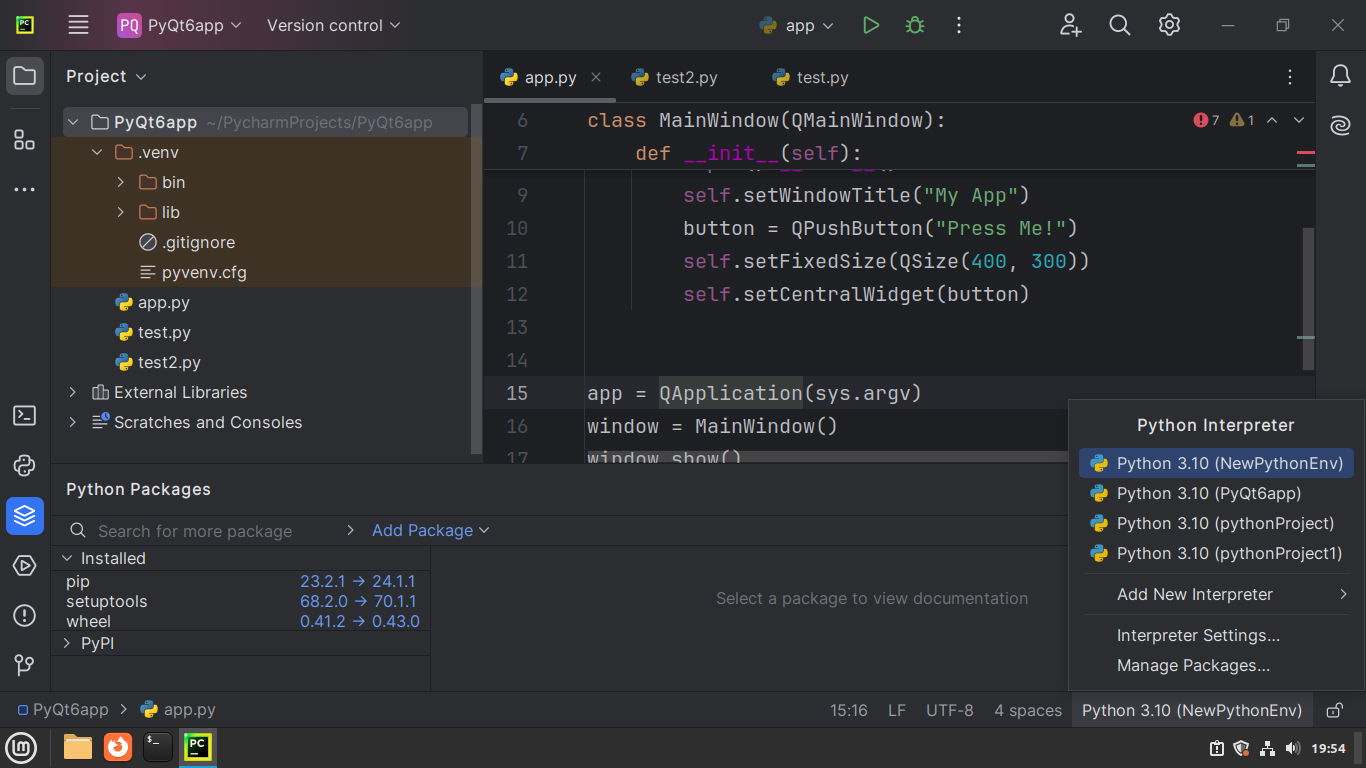Image resolution: width=1366 pixels, height=768 pixels.
Task: Collapse the PyQt6app root folder
Action: coord(72,122)
